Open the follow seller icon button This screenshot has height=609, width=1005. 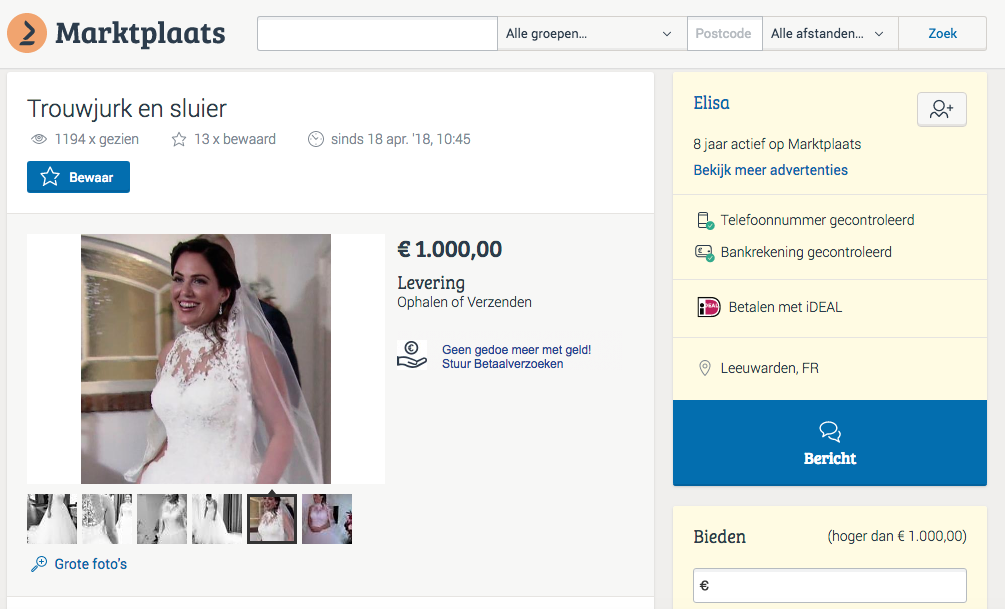tap(942, 109)
